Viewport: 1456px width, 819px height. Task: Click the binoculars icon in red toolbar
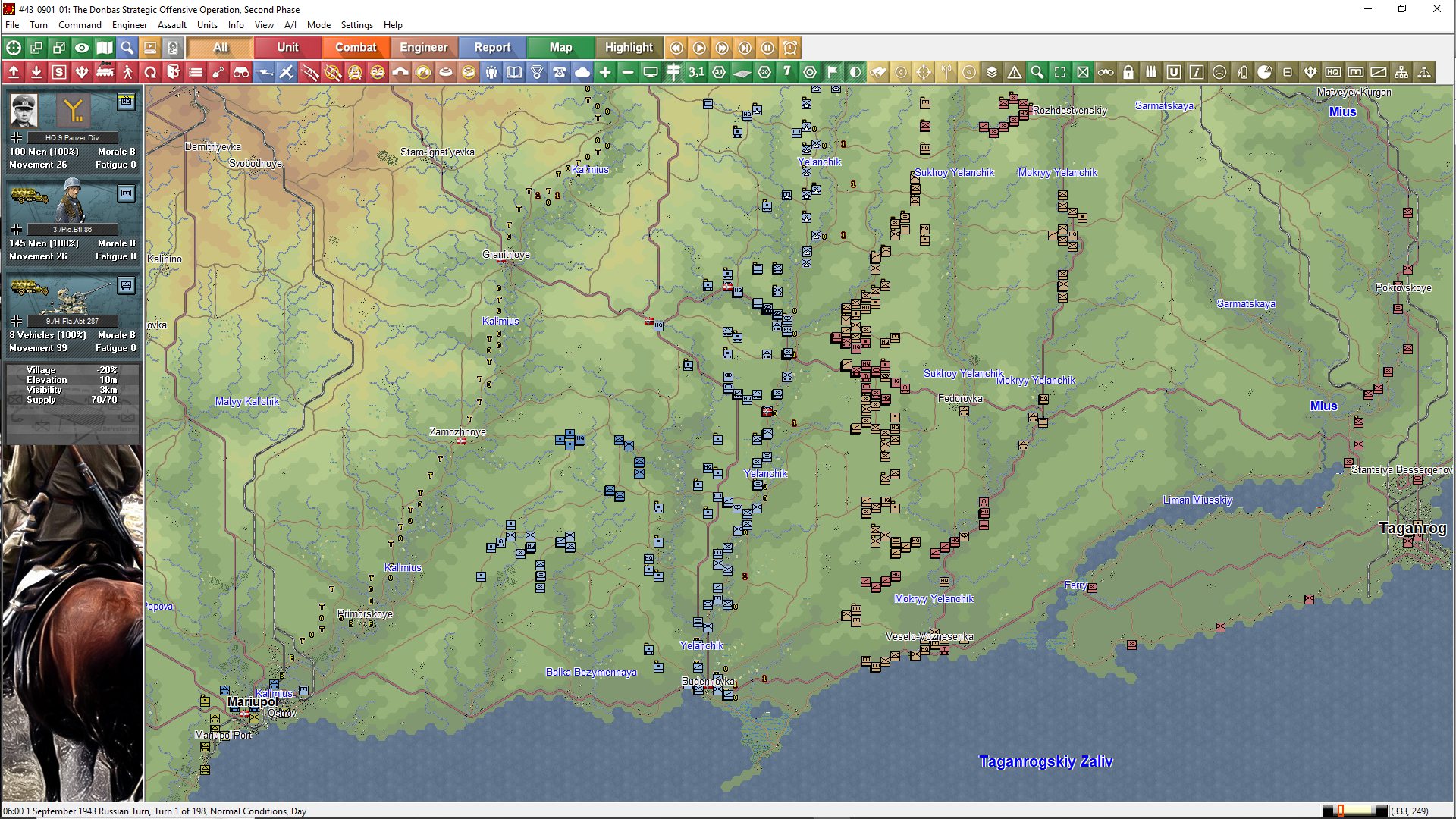point(241,72)
